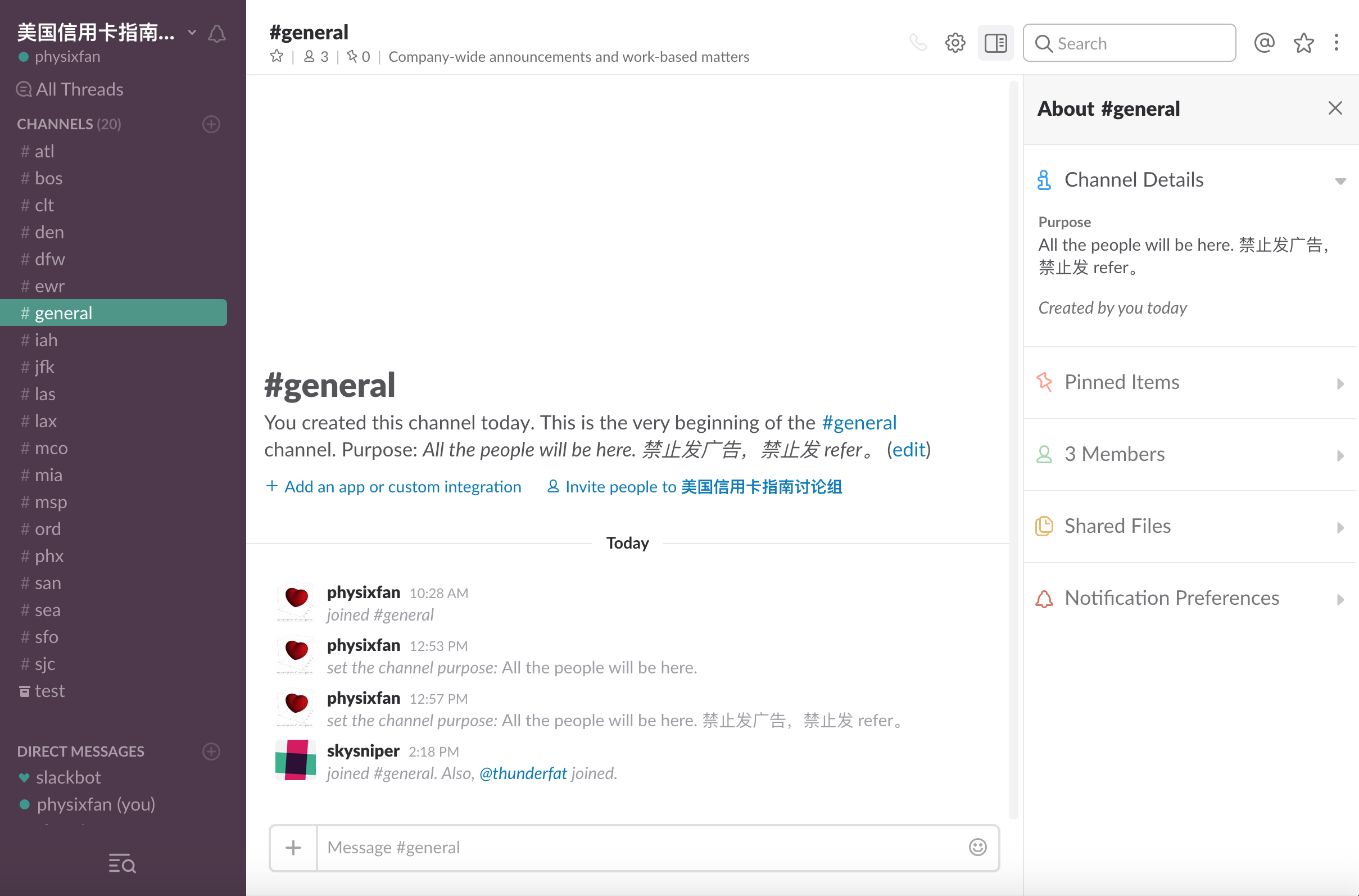Click the Pinned Items pin icon

1044,382
